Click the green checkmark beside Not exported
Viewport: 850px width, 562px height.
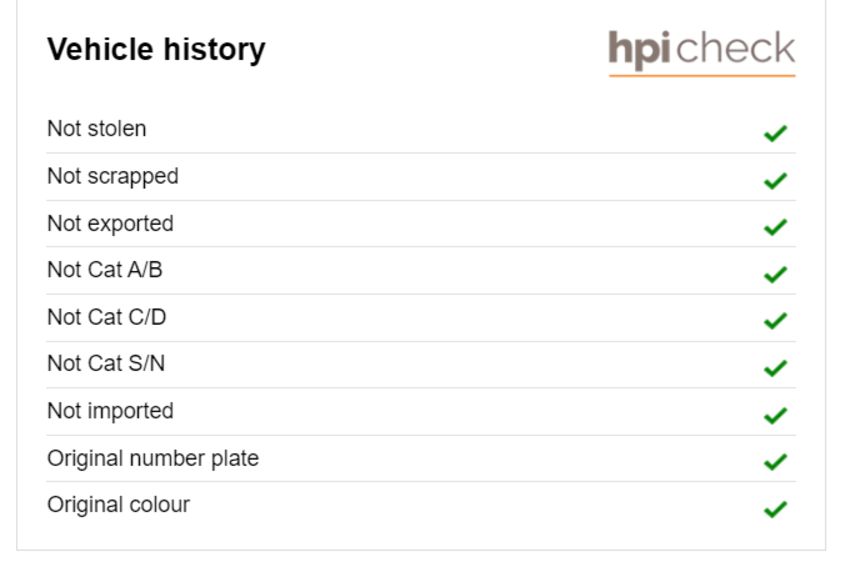click(775, 227)
